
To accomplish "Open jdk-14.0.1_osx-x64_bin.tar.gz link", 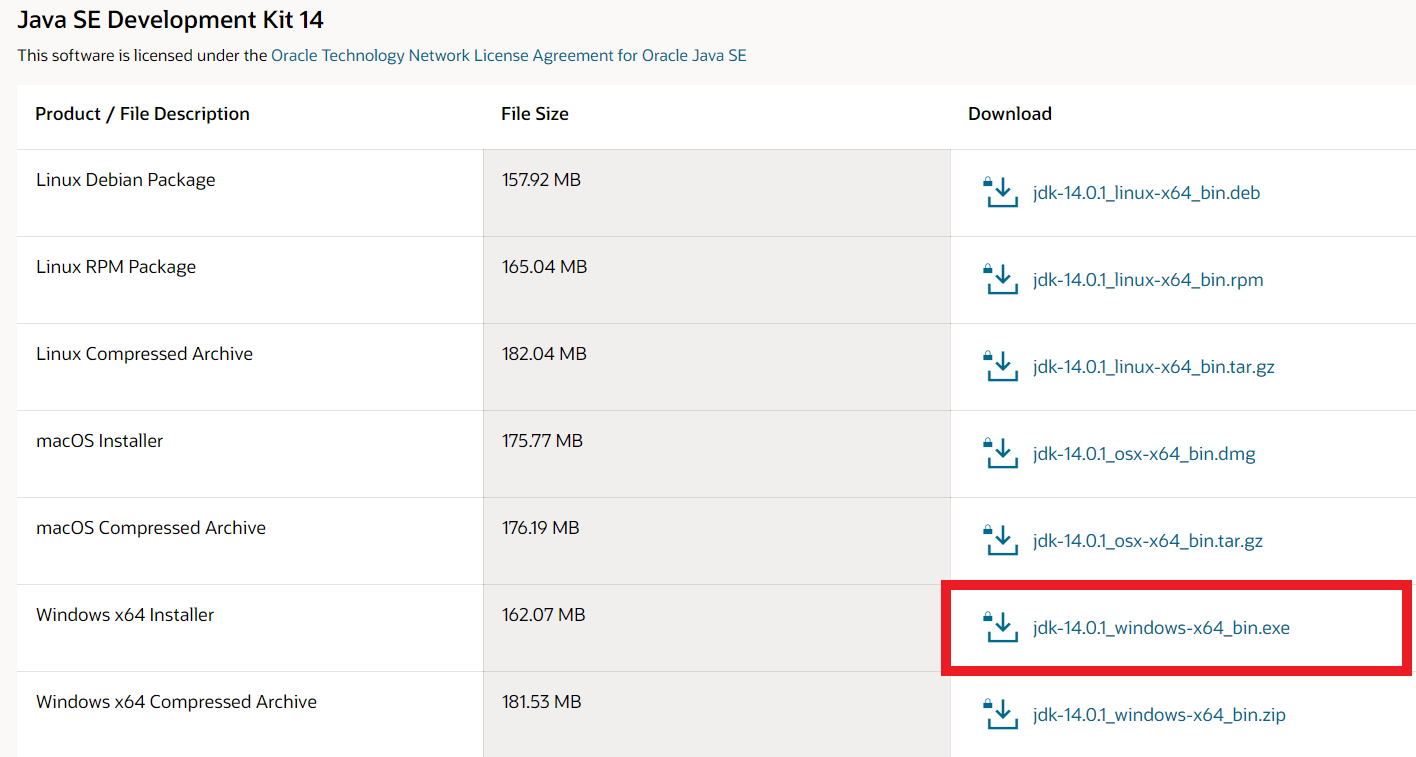I will (x=1148, y=541).
